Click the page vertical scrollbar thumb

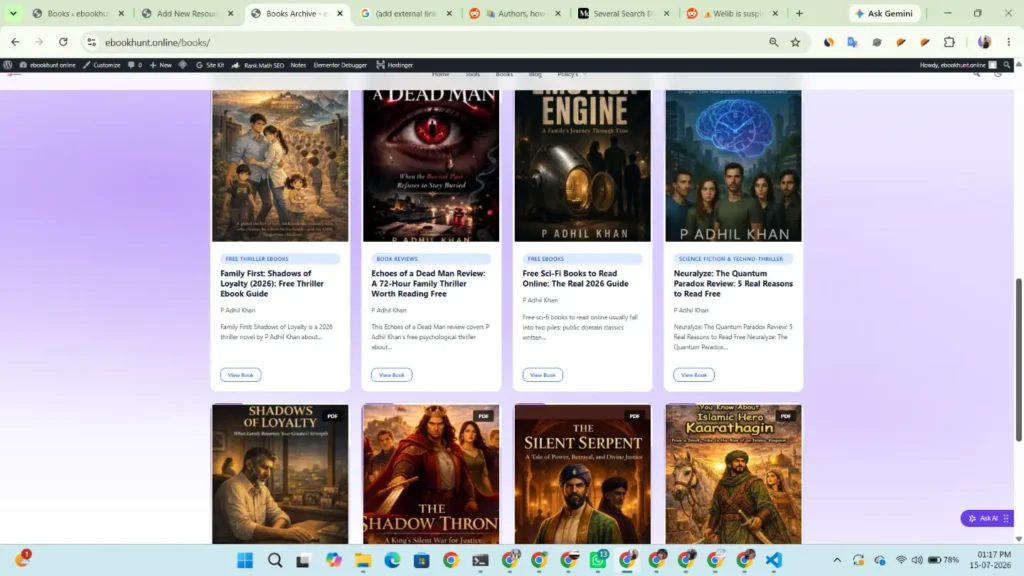click(x=1018, y=360)
